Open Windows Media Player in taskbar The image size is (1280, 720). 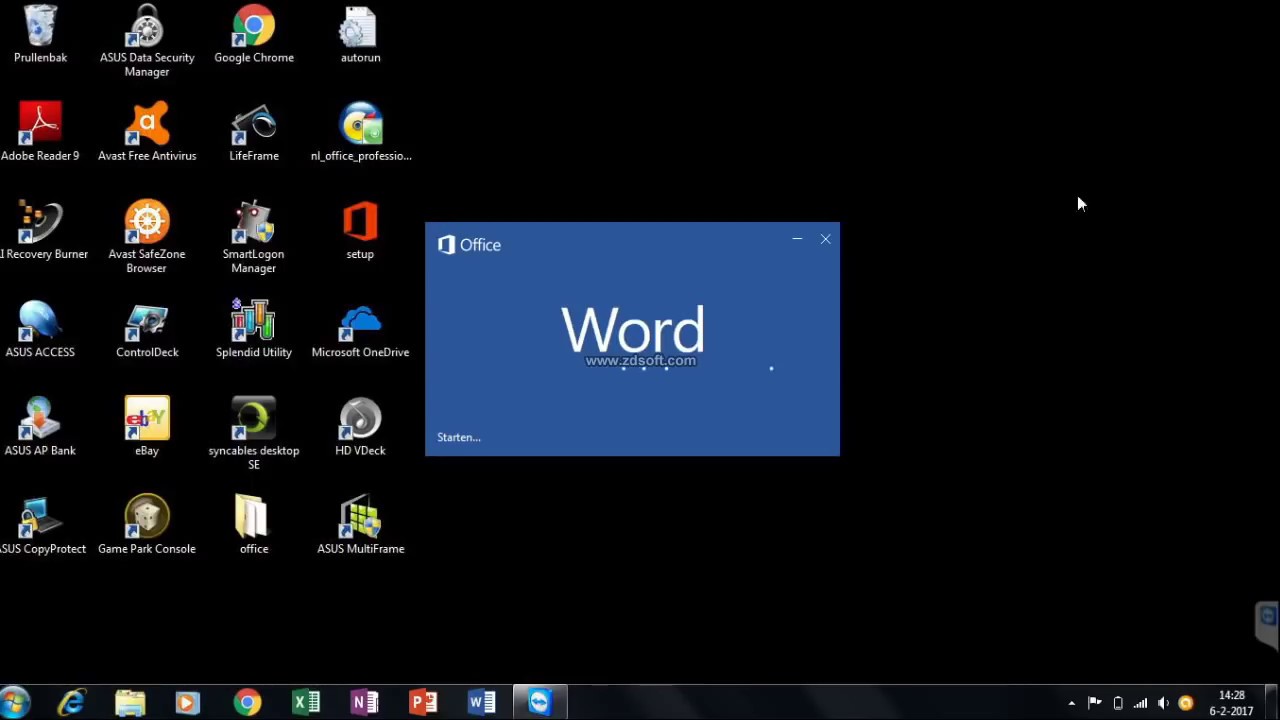(x=188, y=703)
